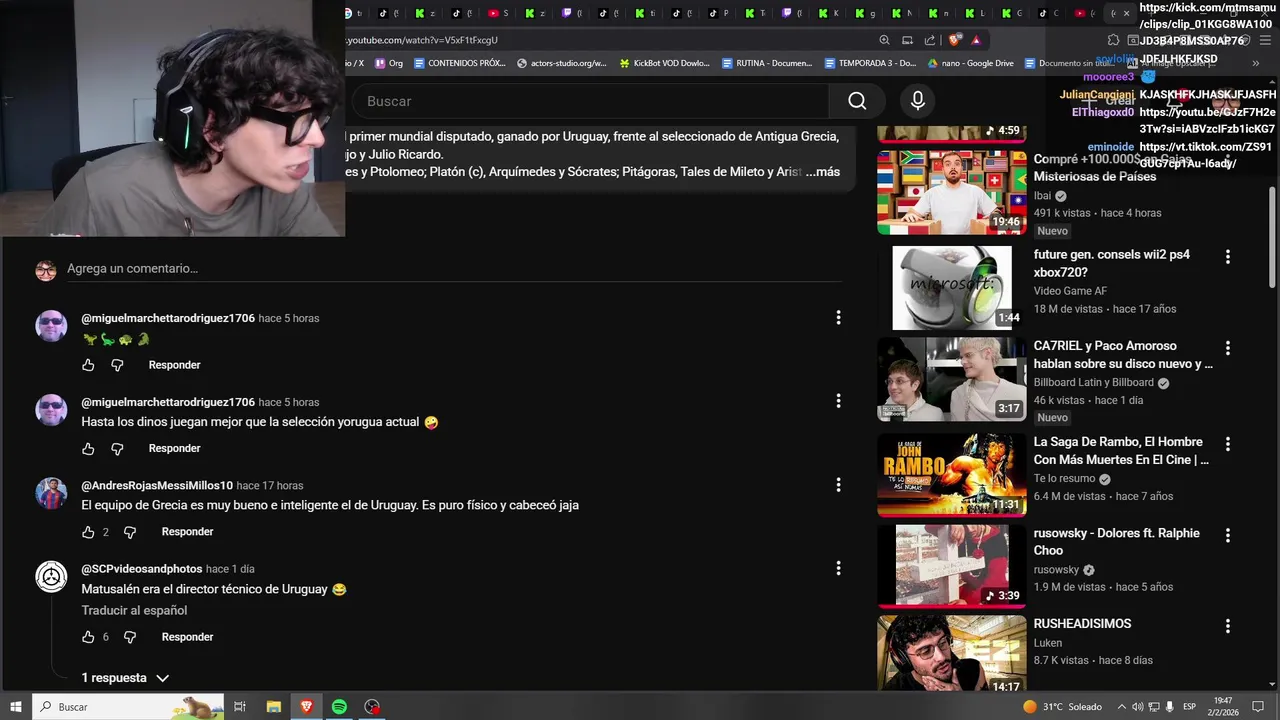
Task: Reply to the dinosaur emoji comment
Action: click(175, 365)
